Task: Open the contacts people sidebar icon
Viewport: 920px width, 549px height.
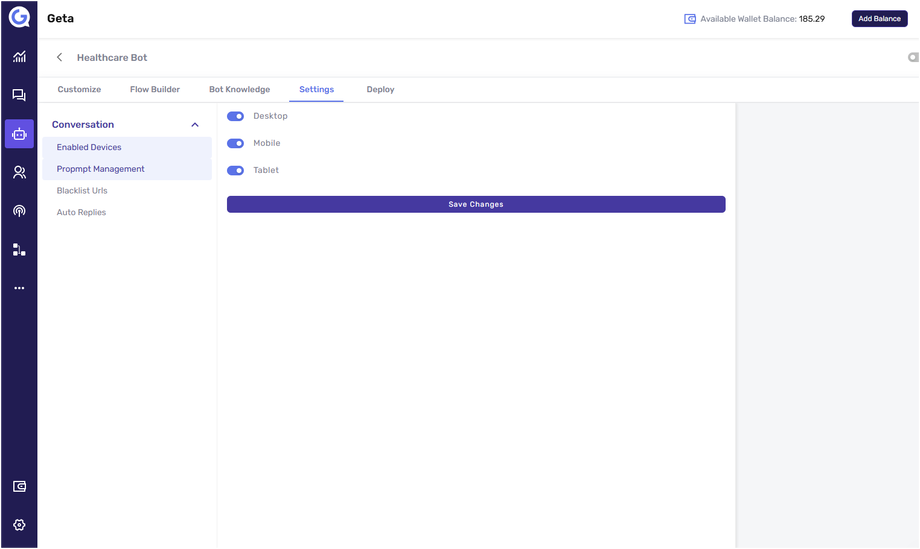Action: pos(19,172)
